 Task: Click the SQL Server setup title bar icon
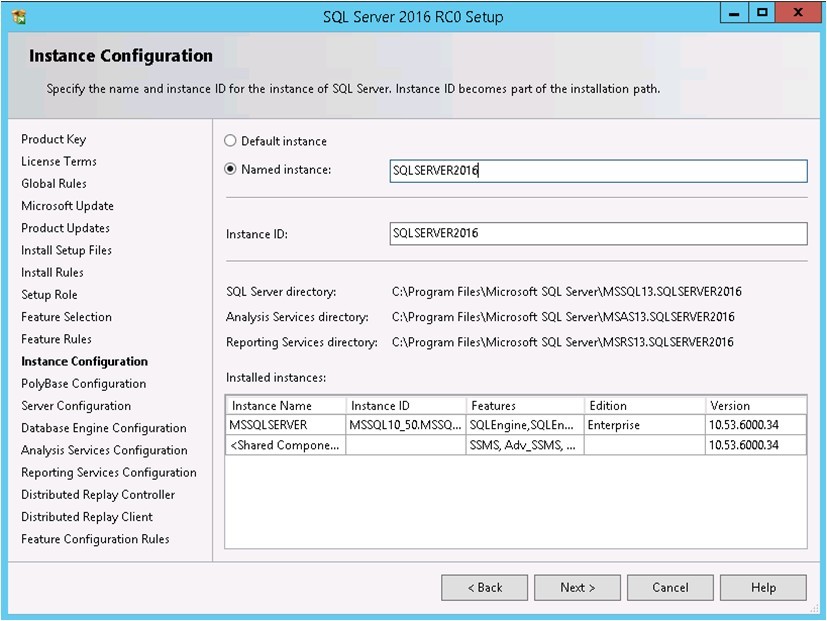(x=19, y=17)
